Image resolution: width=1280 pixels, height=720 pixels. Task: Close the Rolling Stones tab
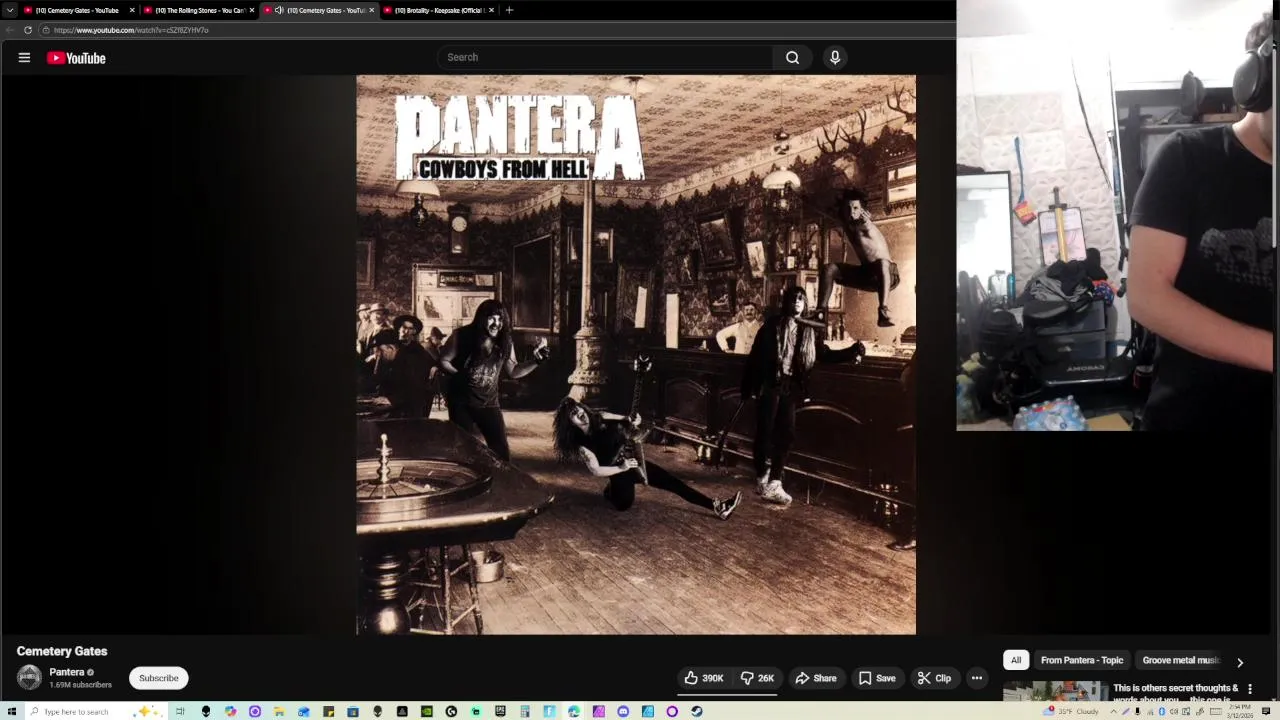[x=251, y=10]
